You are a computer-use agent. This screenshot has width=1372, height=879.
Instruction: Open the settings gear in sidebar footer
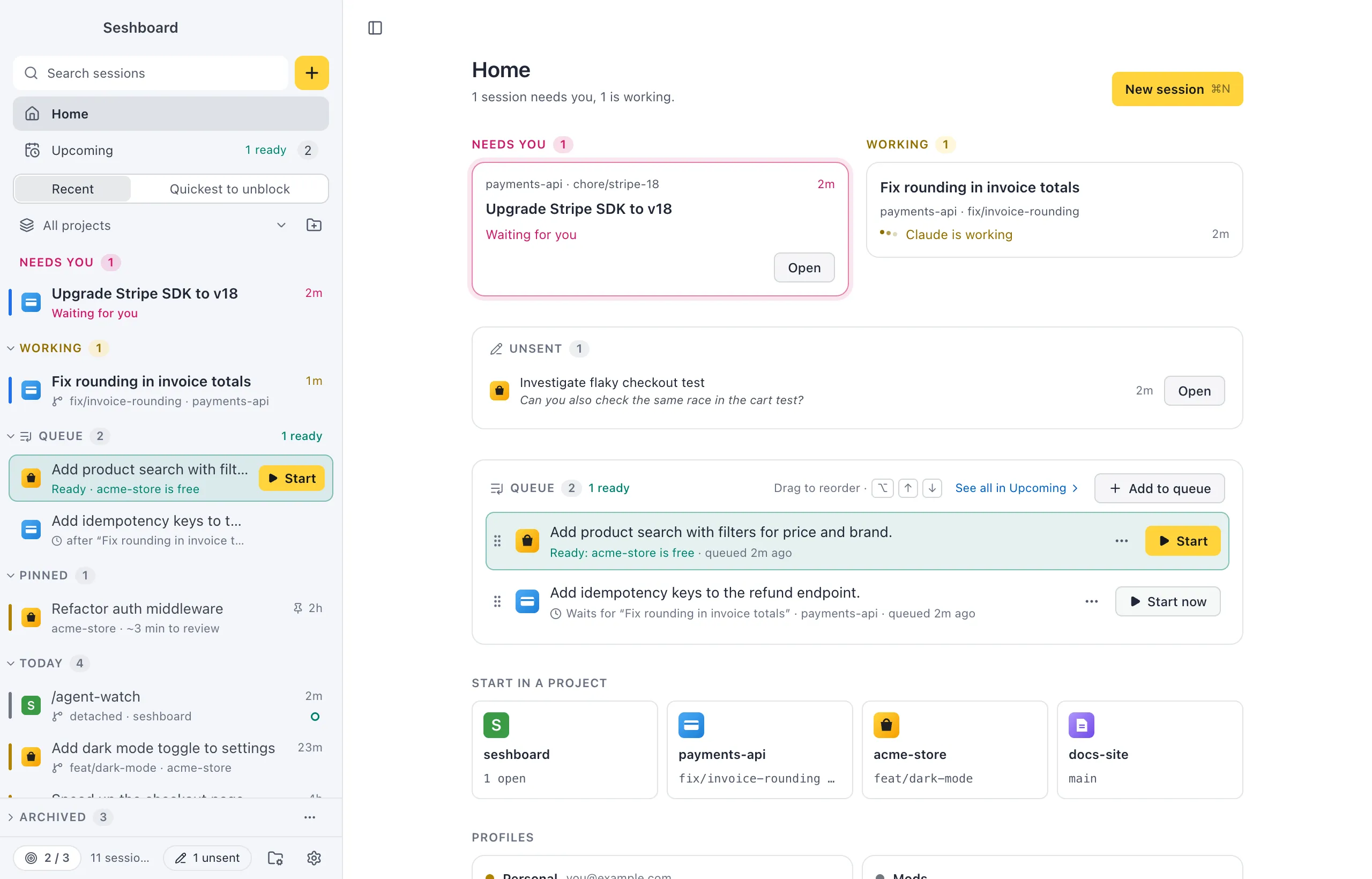pos(314,858)
